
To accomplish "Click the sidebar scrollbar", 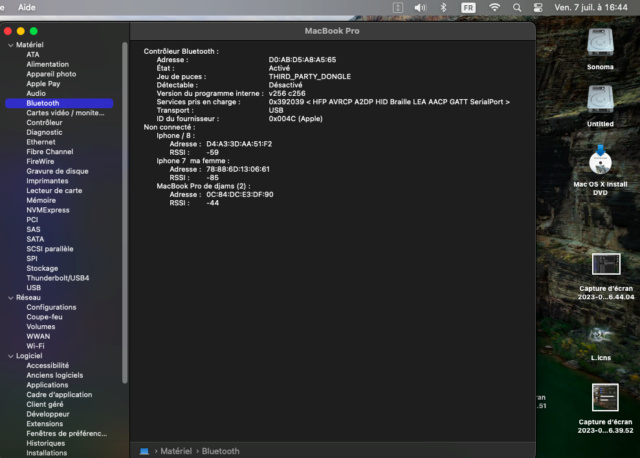I will pyautogui.click(x=124, y=212).
